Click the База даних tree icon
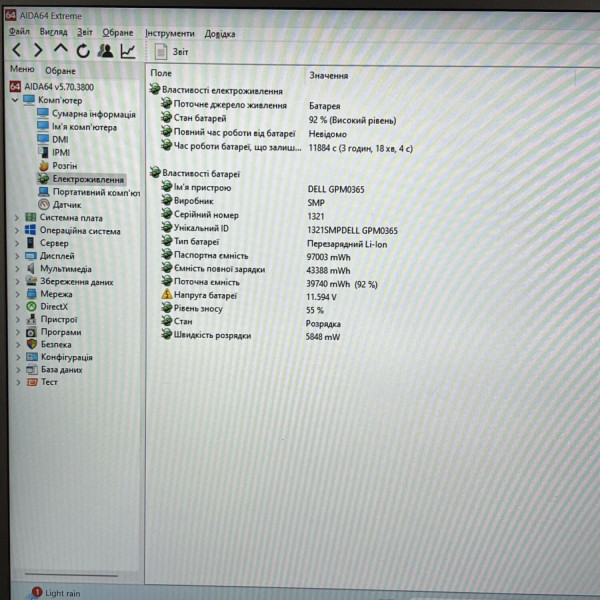 [x=31, y=370]
